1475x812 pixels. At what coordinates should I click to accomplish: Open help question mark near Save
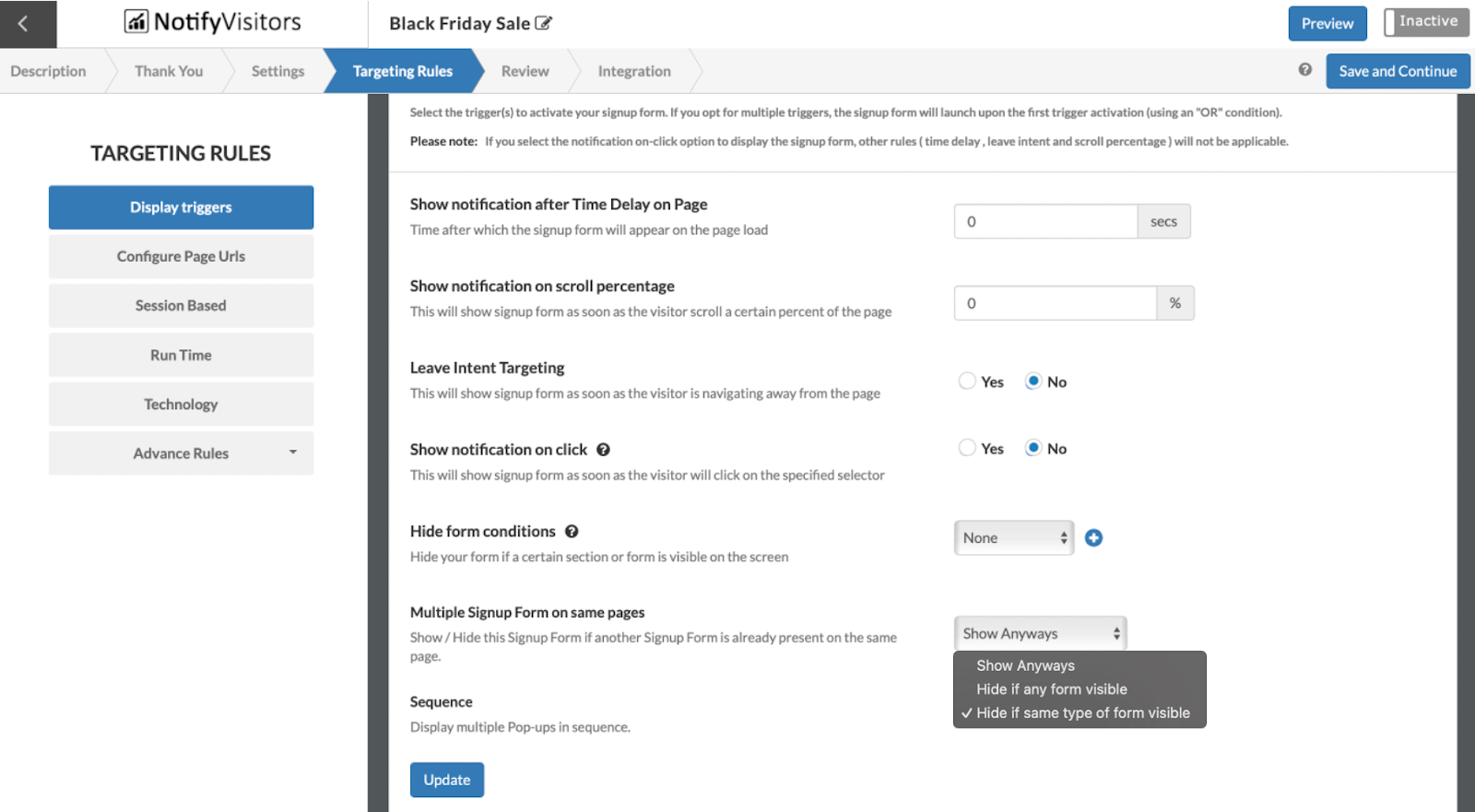tap(1304, 70)
